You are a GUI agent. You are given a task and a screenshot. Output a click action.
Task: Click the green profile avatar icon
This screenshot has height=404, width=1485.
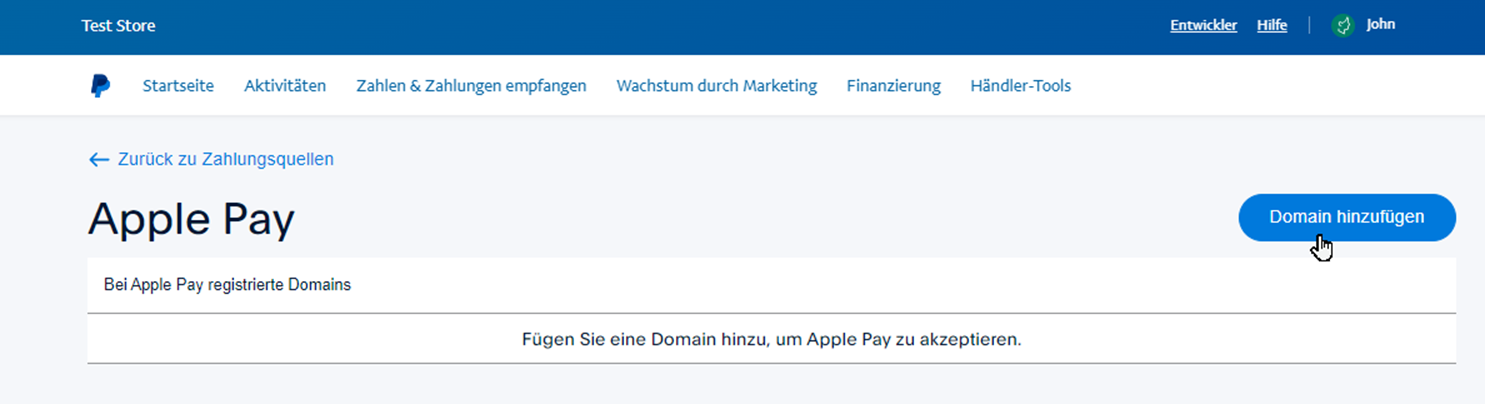click(x=1342, y=26)
